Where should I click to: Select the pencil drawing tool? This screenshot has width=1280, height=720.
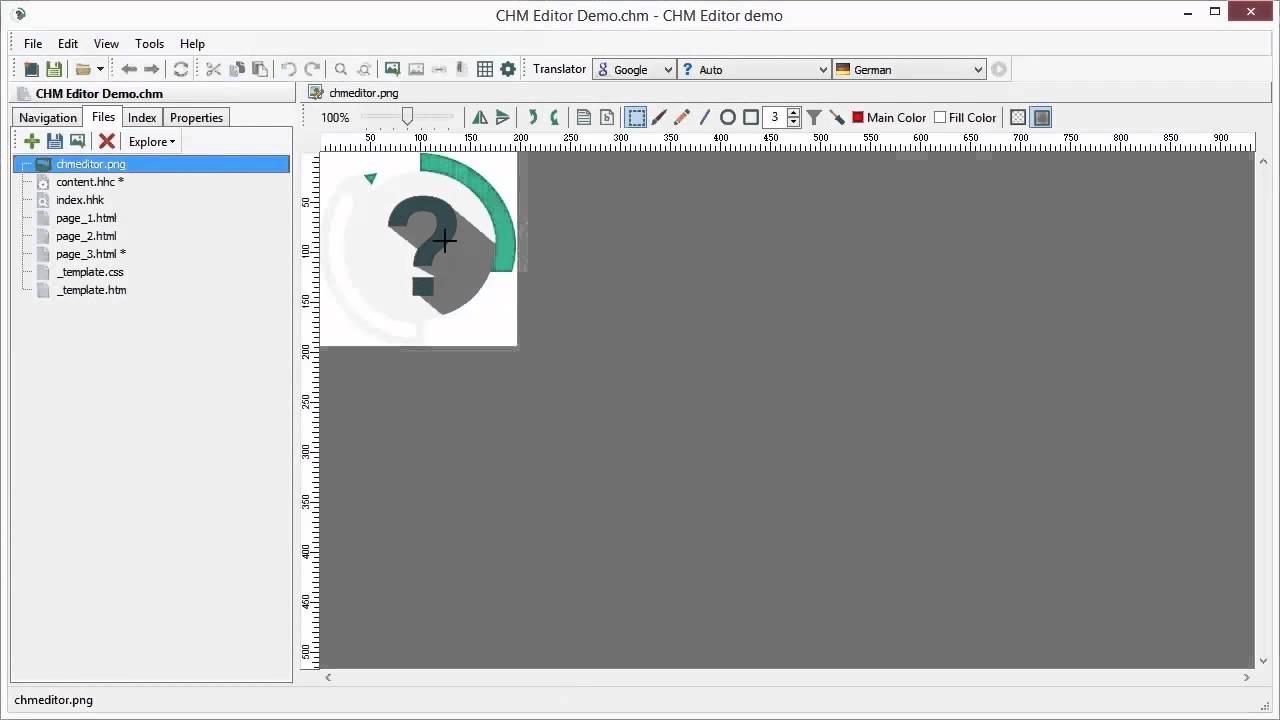pyautogui.click(x=682, y=117)
